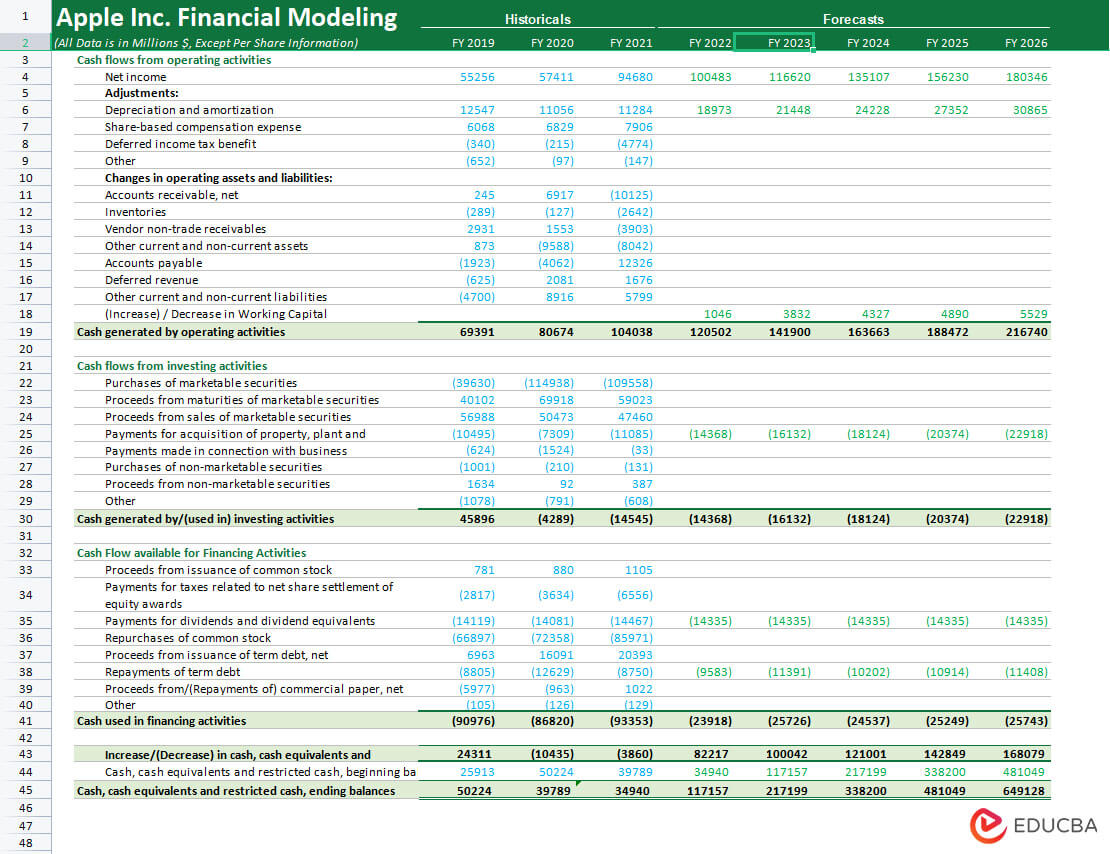This screenshot has width=1110, height=854.
Task: Click Cash flows from investing activities heading
Action: click(x=172, y=365)
